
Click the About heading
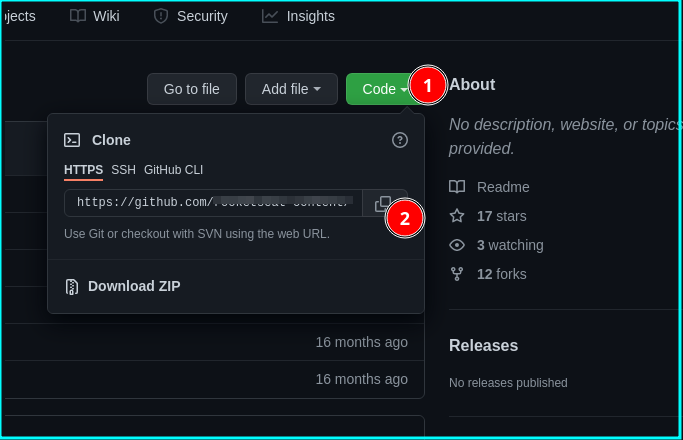point(472,85)
